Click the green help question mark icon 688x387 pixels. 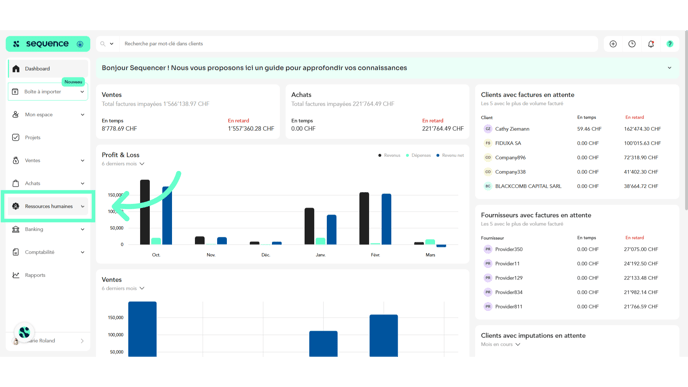coord(670,44)
